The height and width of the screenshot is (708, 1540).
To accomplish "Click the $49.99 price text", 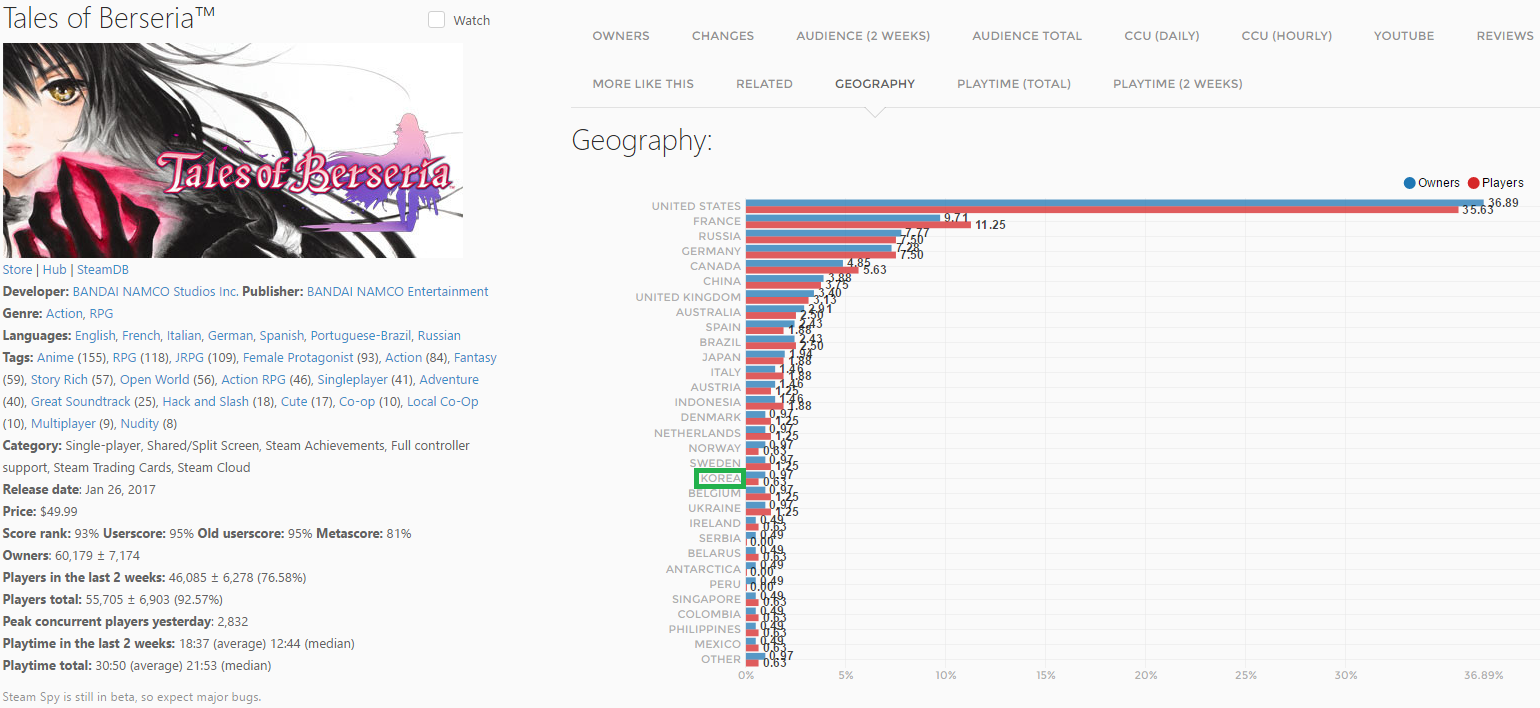I will 57,512.
